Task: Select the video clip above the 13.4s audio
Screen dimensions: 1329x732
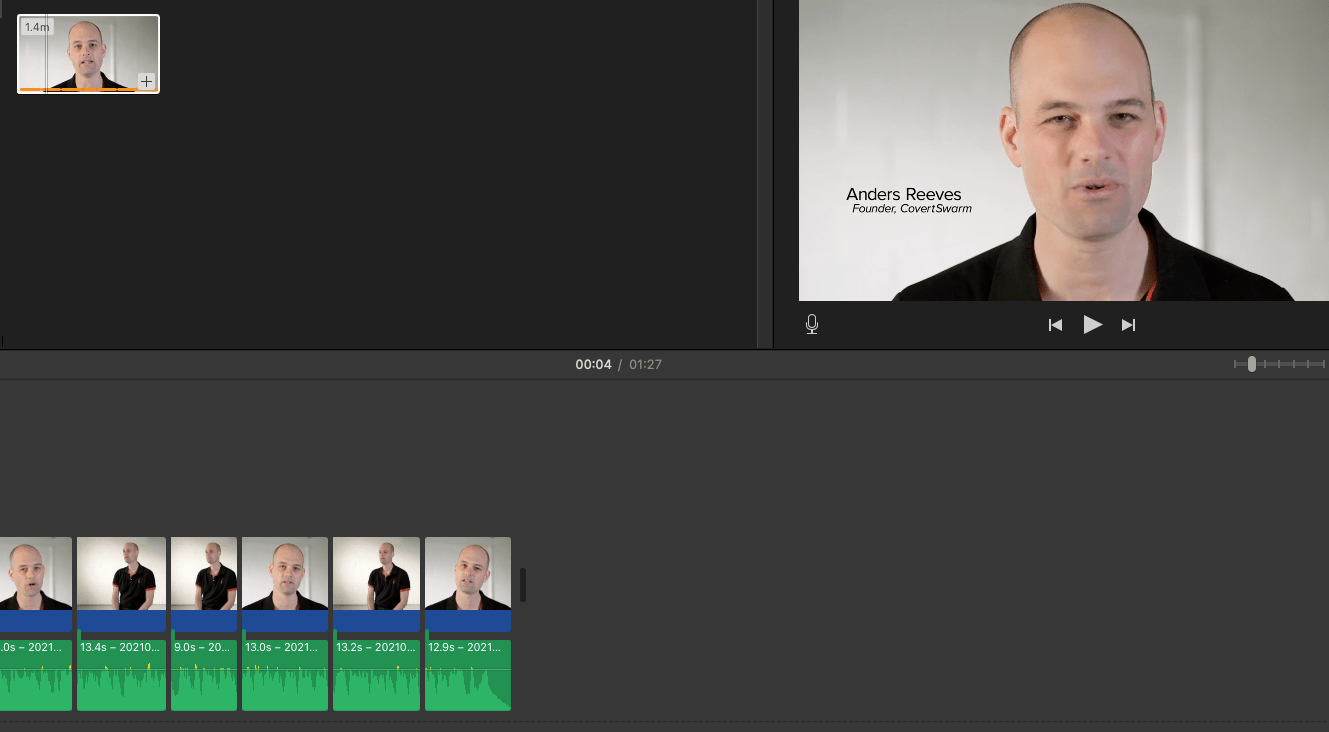Action: [x=121, y=574]
